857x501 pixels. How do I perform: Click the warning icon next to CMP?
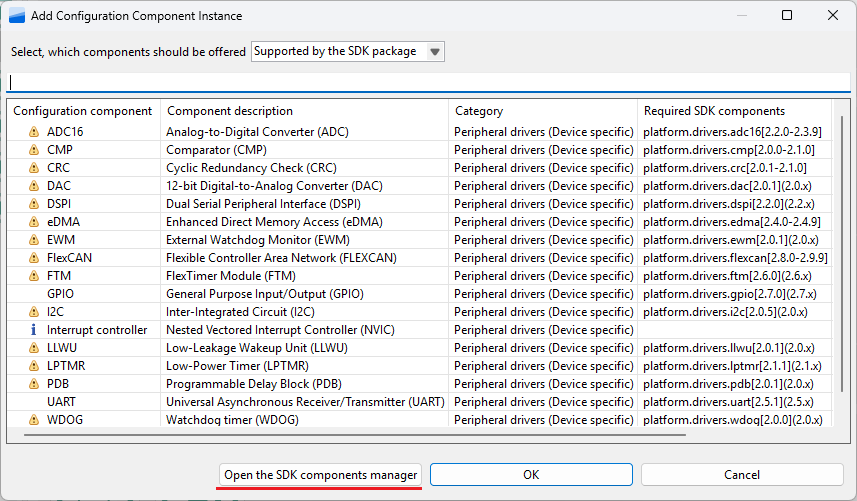coord(33,150)
